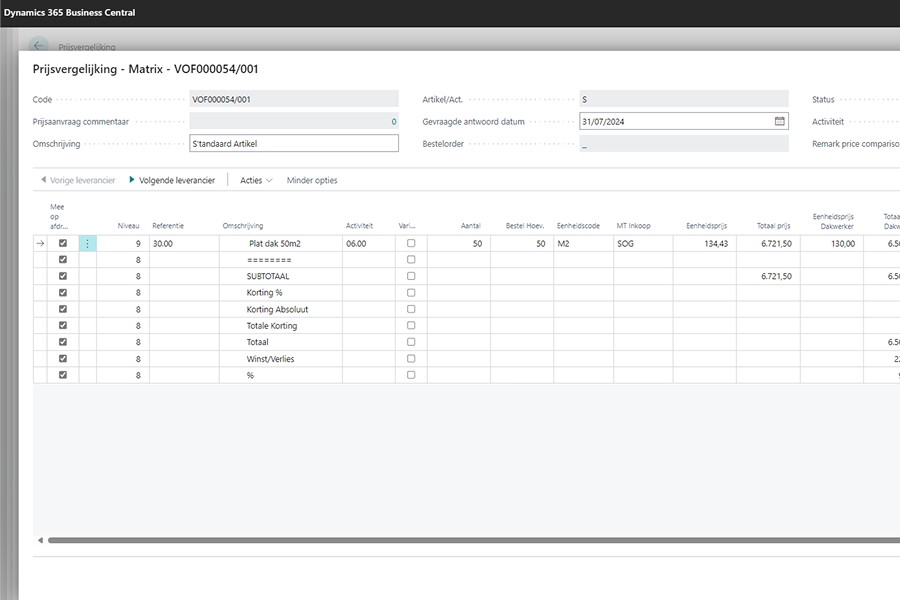
Task: Select row arrow indicator for Plat dak 50m2
Action: tap(41, 244)
